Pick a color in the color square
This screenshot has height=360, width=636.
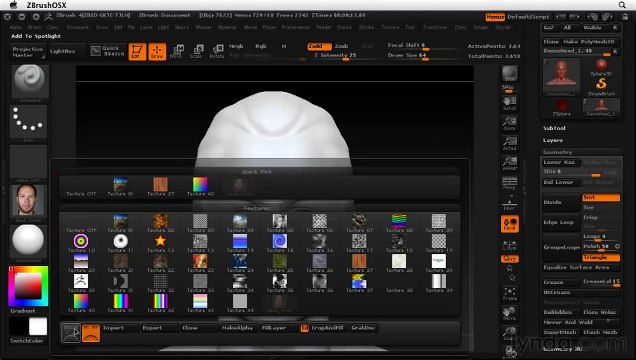point(28,285)
